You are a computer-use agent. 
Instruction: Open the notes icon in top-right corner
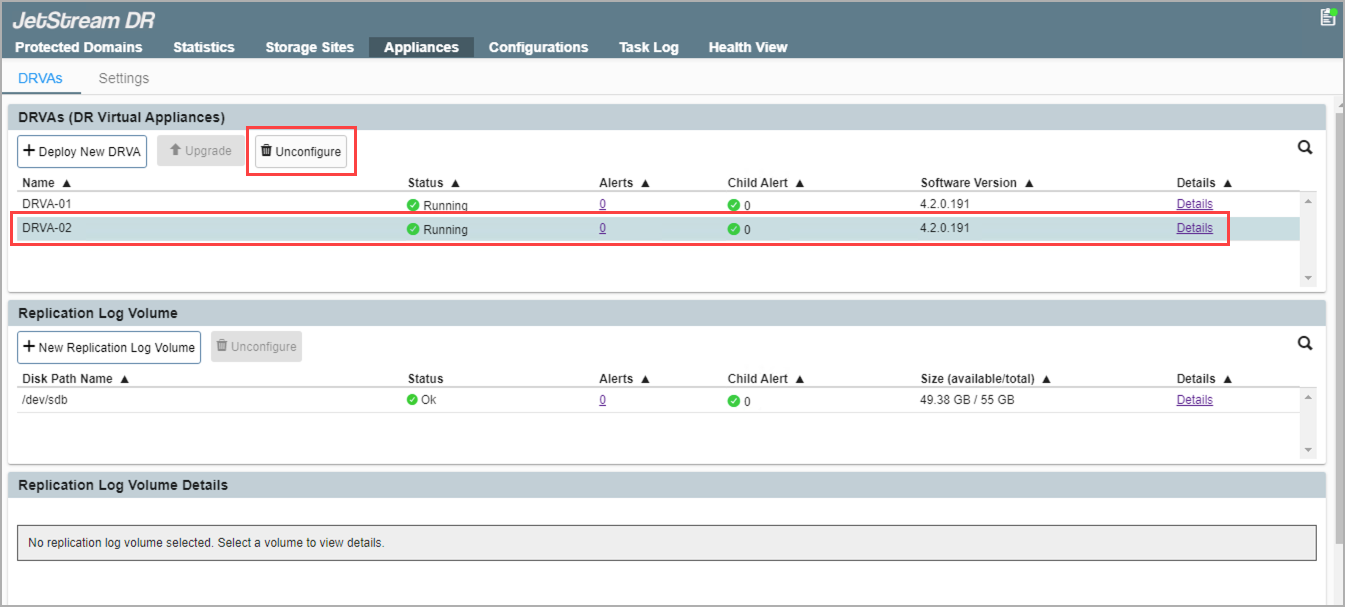pyautogui.click(x=1328, y=17)
